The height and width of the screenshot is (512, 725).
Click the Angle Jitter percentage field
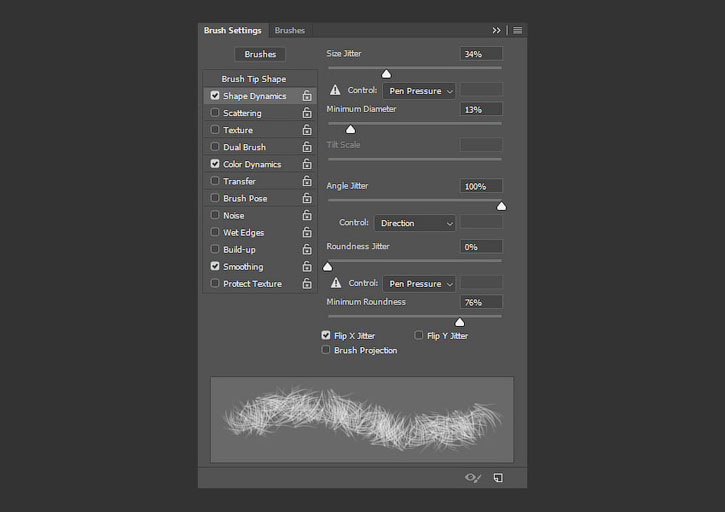(481, 186)
